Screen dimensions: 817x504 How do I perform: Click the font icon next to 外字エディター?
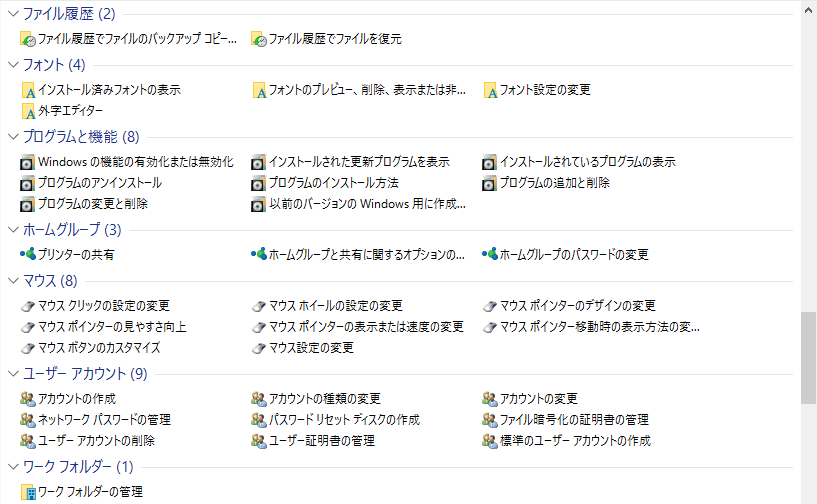28,111
